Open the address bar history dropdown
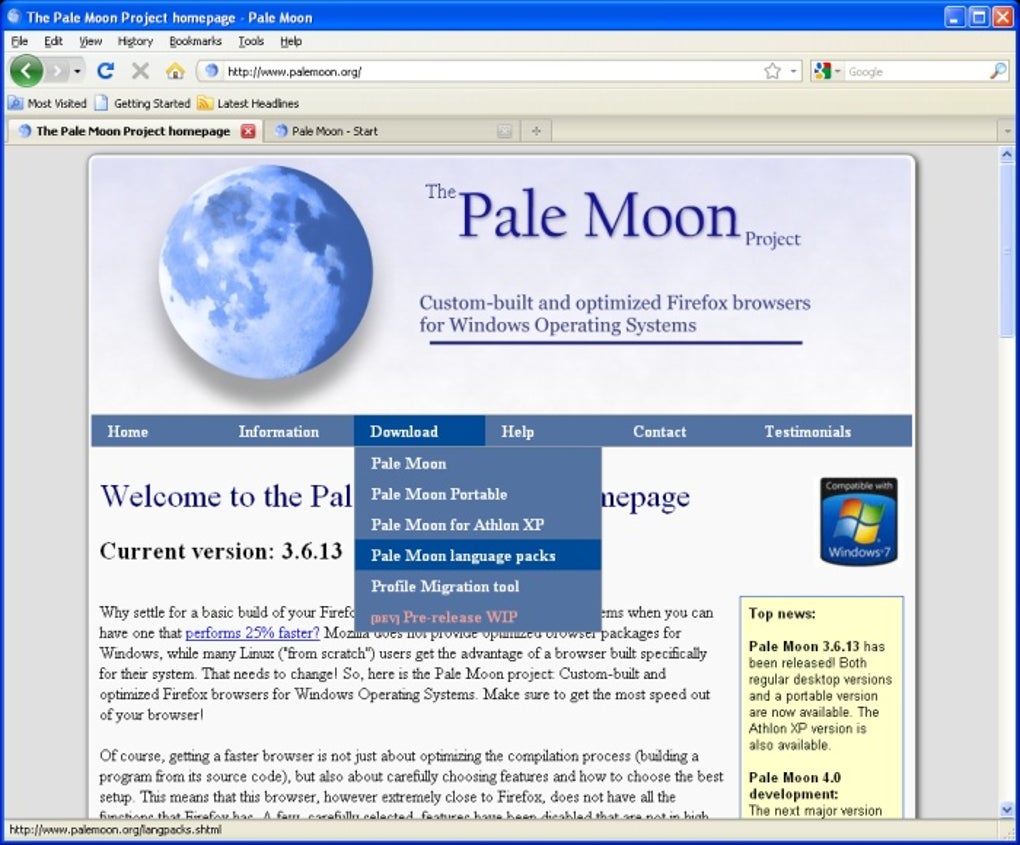1020x845 pixels. pos(794,71)
